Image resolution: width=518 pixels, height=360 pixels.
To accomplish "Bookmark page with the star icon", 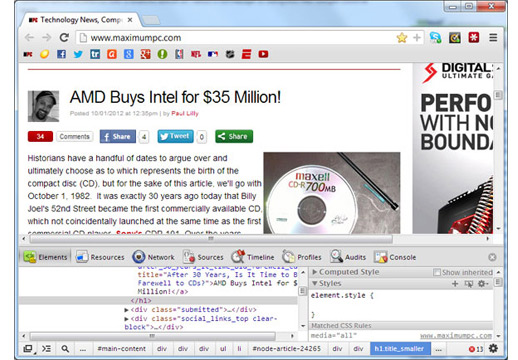I will click(402, 38).
